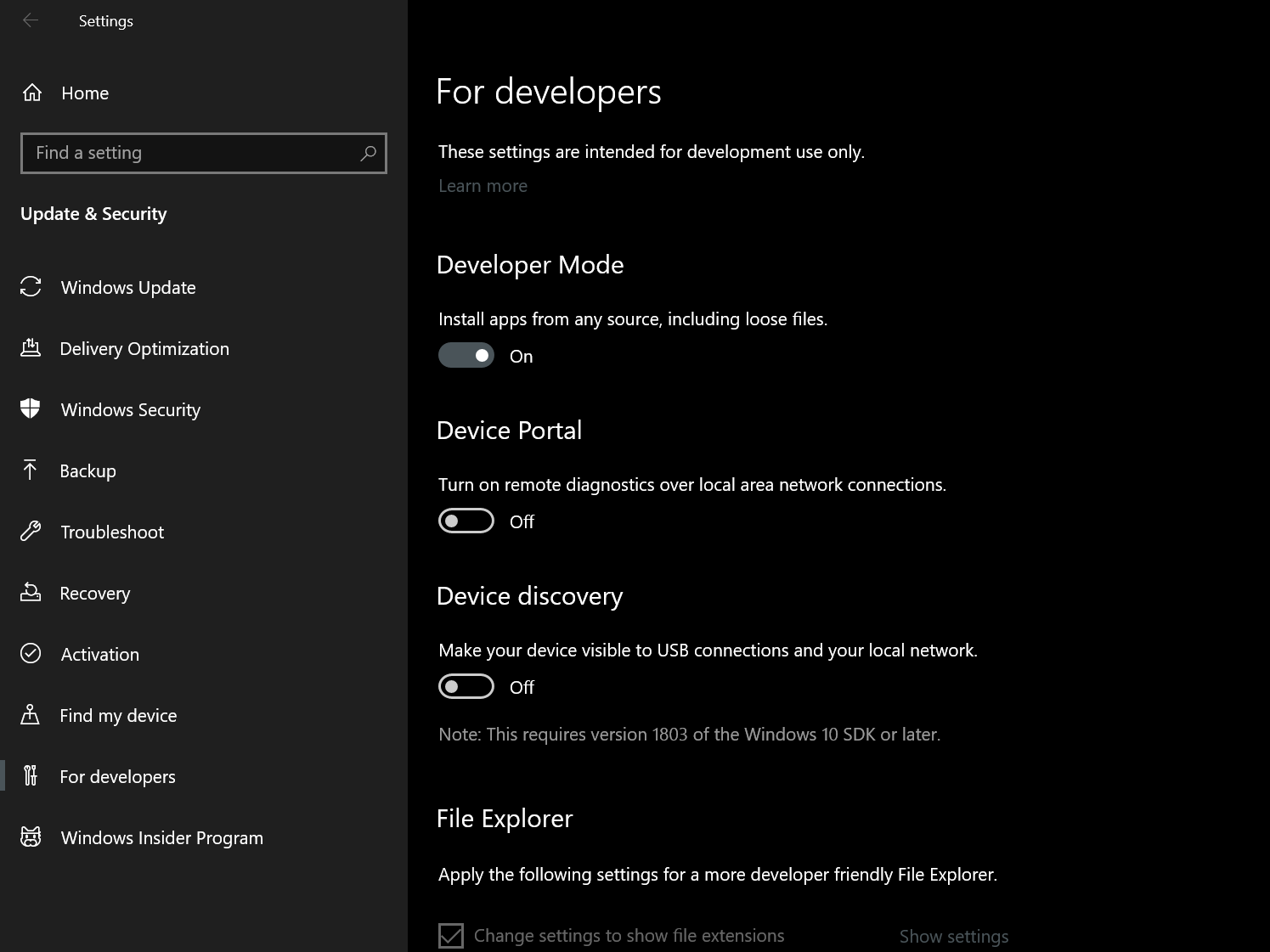Click the File Explorer heading
The image size is (1270, 952).
tap(505, 819)
